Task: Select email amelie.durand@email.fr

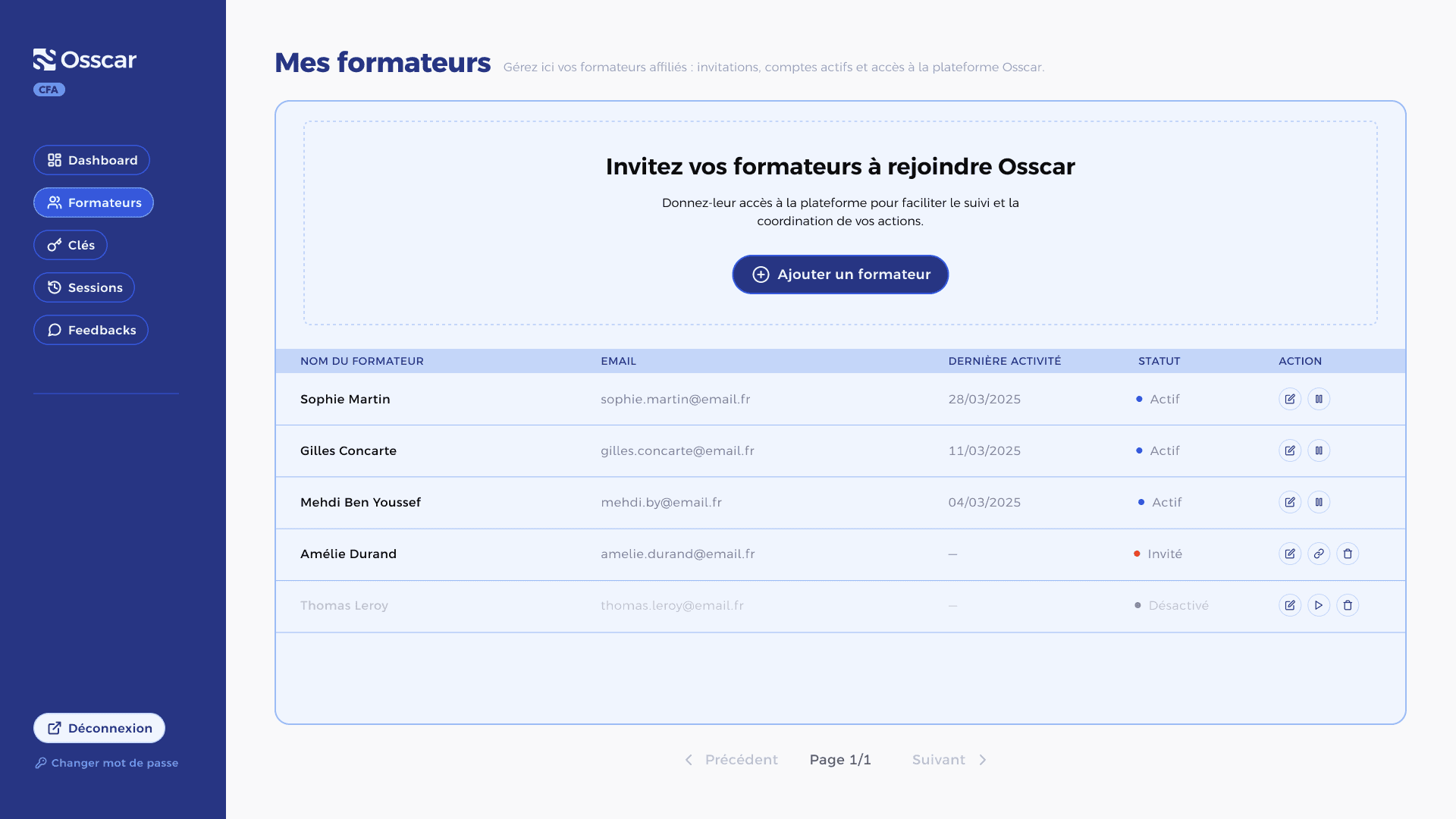Action: point(678,554)
